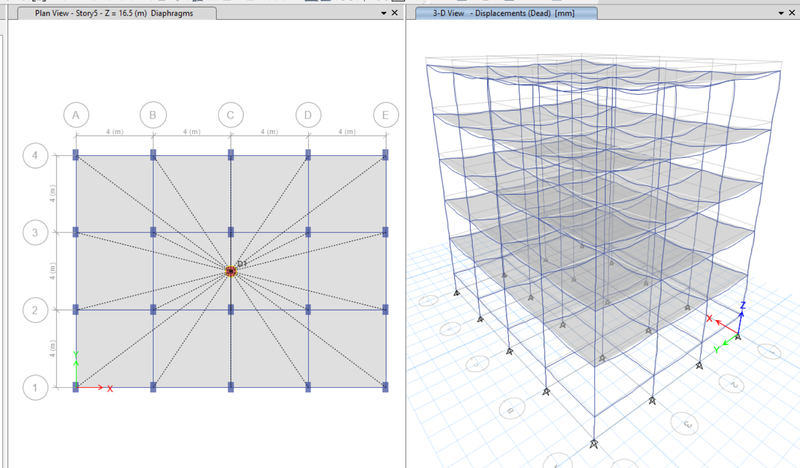Click the 4 (m) dimension between grids A and B
Viewport: 800px width, 468px height.
(x=115, y=132)
